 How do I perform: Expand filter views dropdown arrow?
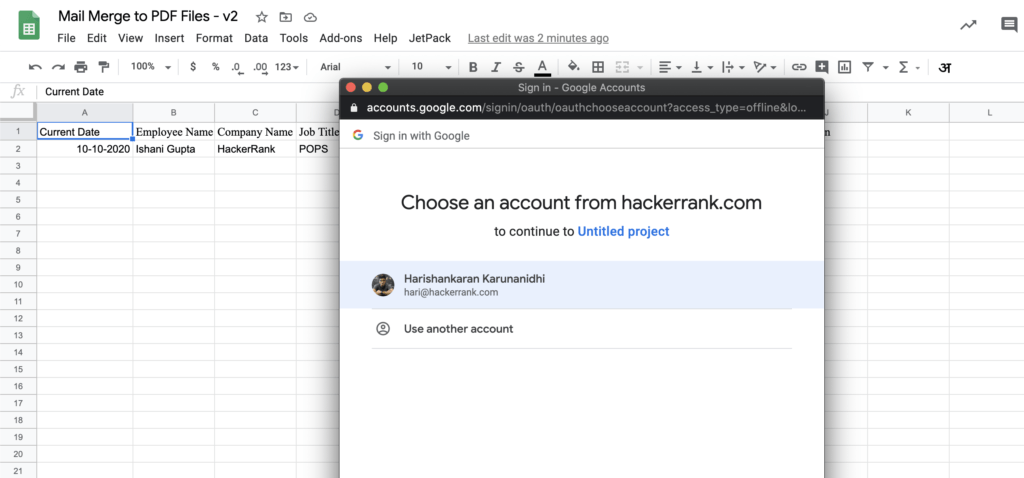pyautogui.click(x=886, y=67)
